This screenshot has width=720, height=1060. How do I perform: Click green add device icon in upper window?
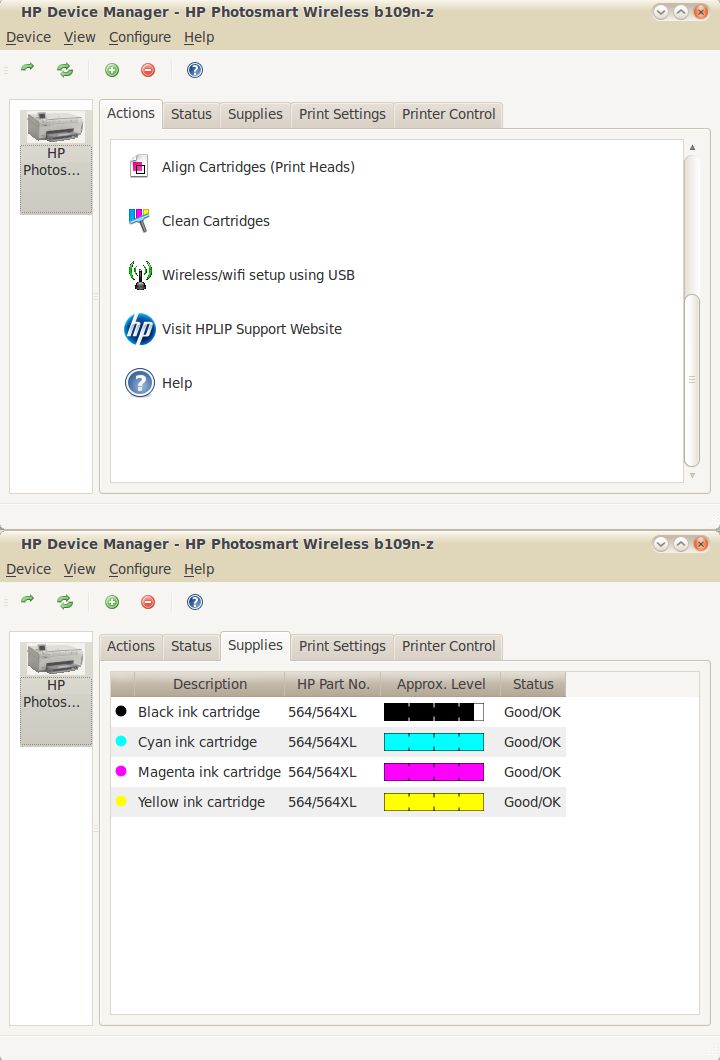coord(112,70)
